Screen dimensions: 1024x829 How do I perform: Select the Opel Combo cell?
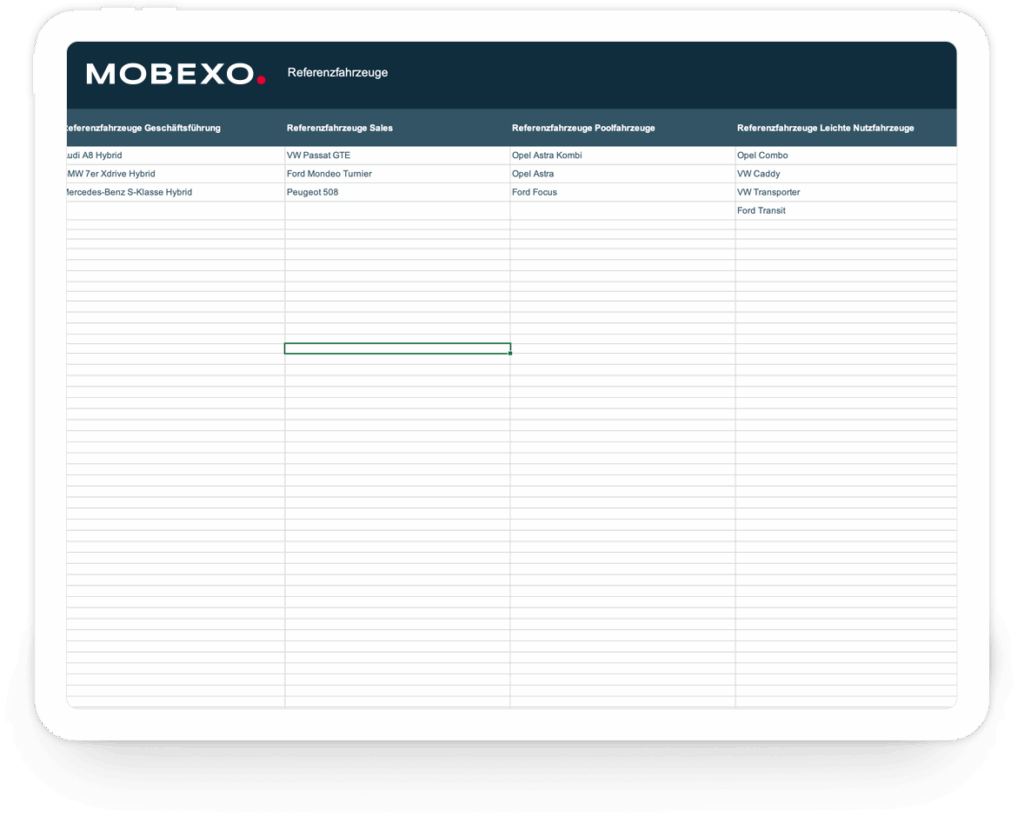(x=762, y=156)
